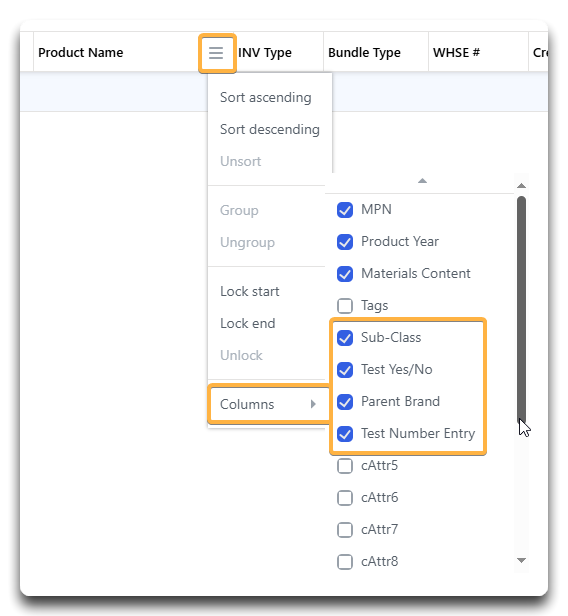Click the scrollbar down arrow button
568x616 pixels.
(x=521, y=560)
